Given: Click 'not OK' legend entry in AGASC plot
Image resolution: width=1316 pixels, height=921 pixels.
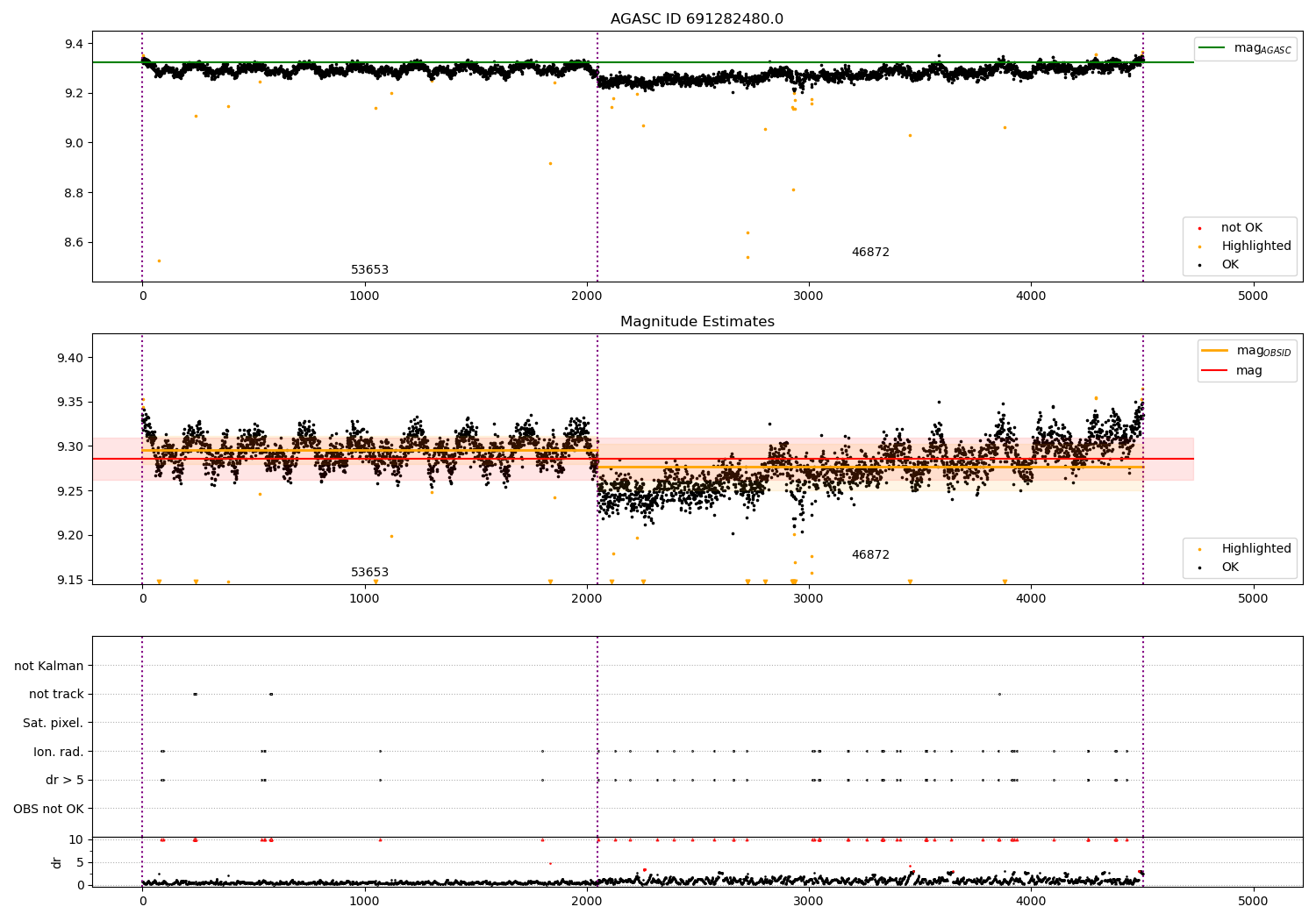Looking at the screenshot, I should coord(1231,228).
